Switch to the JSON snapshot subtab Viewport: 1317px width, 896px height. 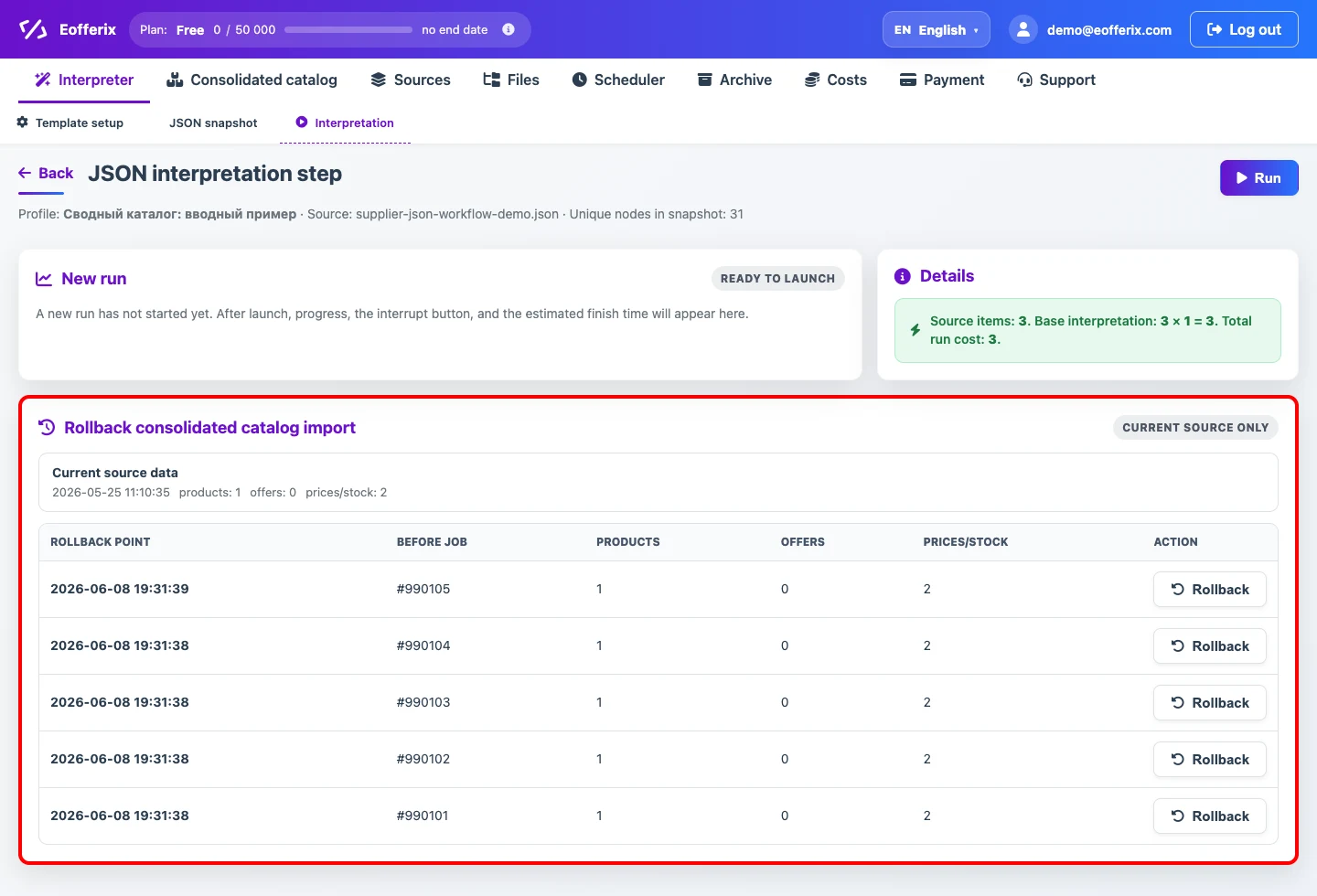pyautogui.click(x=213, y=123)
